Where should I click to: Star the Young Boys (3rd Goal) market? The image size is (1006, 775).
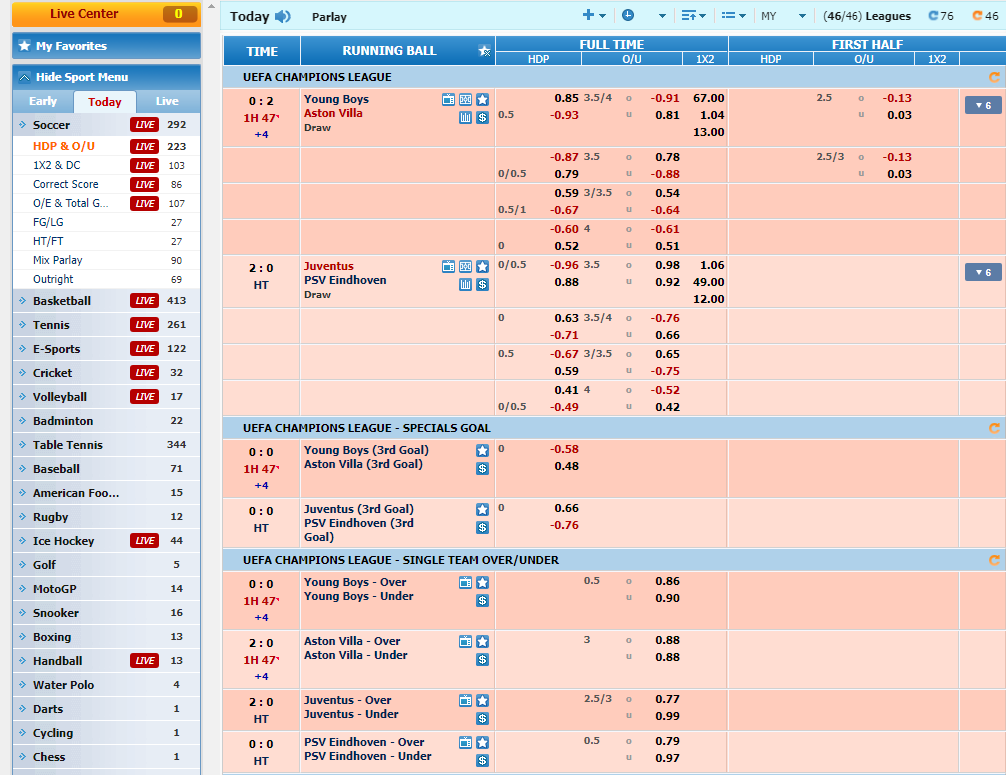[482, 450]
